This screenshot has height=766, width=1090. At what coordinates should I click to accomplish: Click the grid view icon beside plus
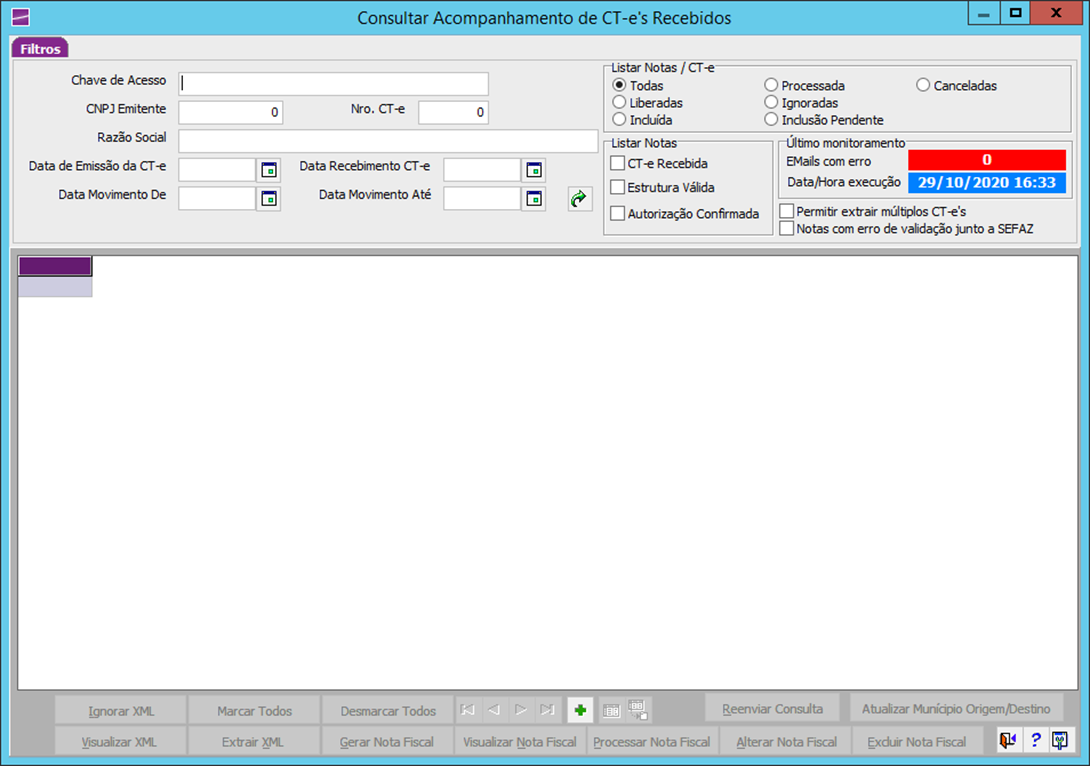click(x=612, y=711)
